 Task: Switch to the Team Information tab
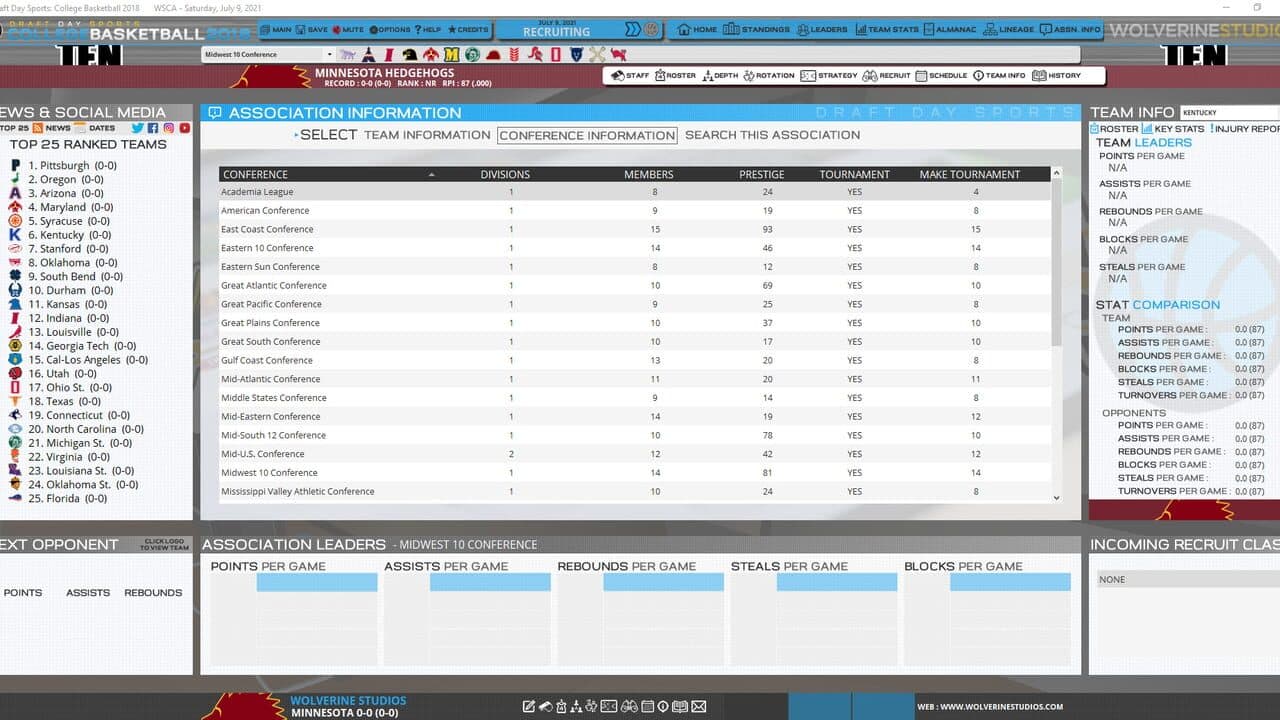[427, 135]
